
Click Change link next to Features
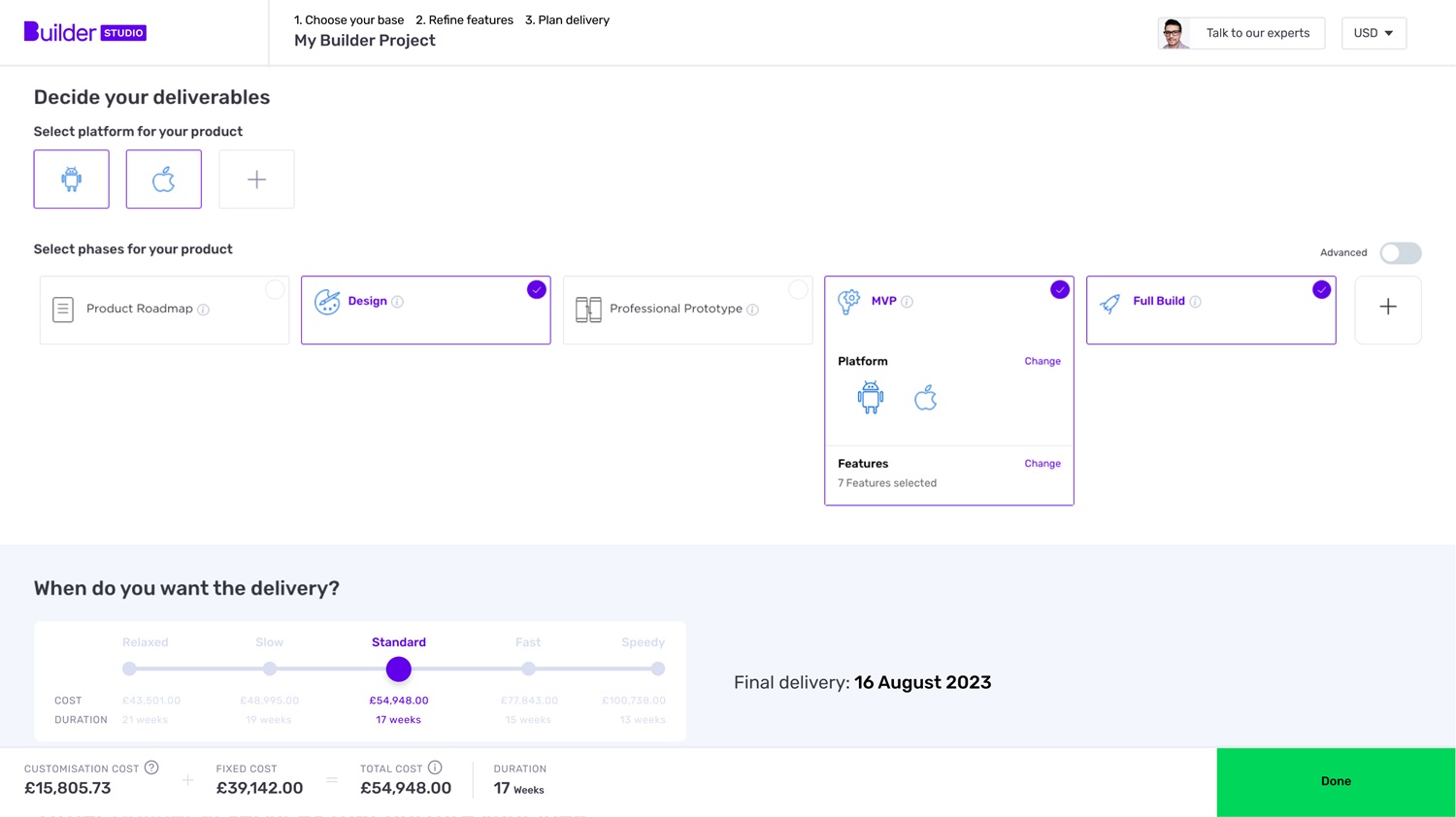point(1042,464)
